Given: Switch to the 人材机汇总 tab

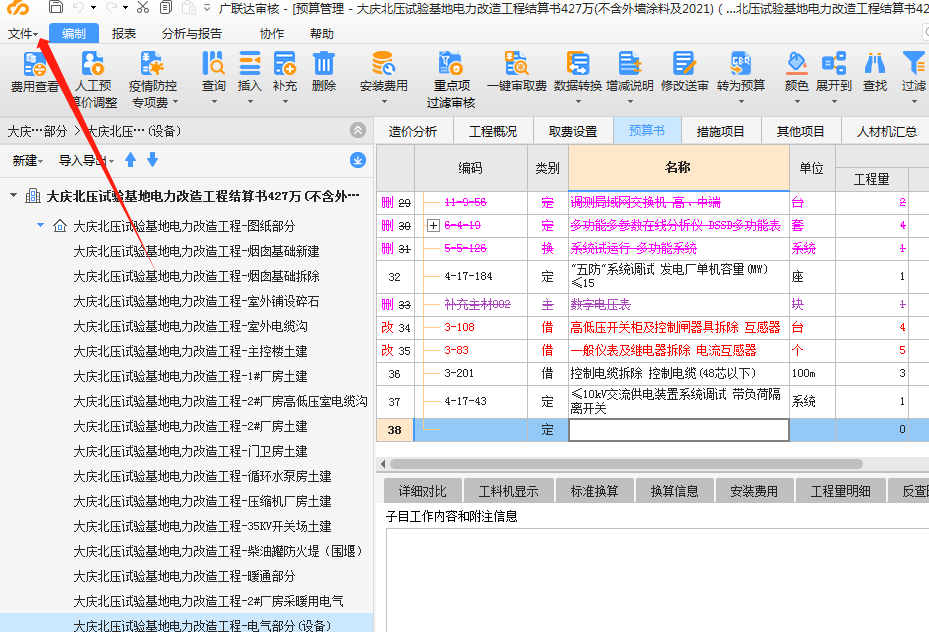Looking at the screenshot, I should click(x=886, y=131).
